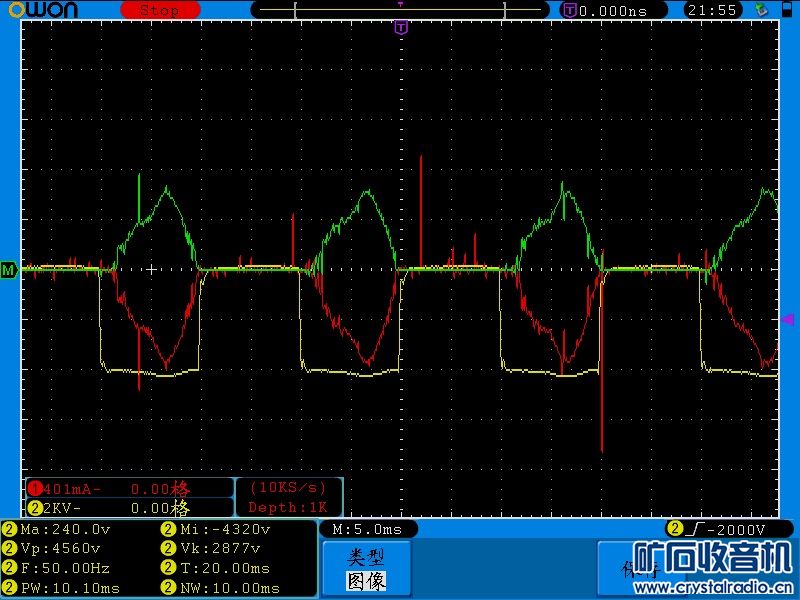Click the M:5.0ms timebase indicator

366,529
